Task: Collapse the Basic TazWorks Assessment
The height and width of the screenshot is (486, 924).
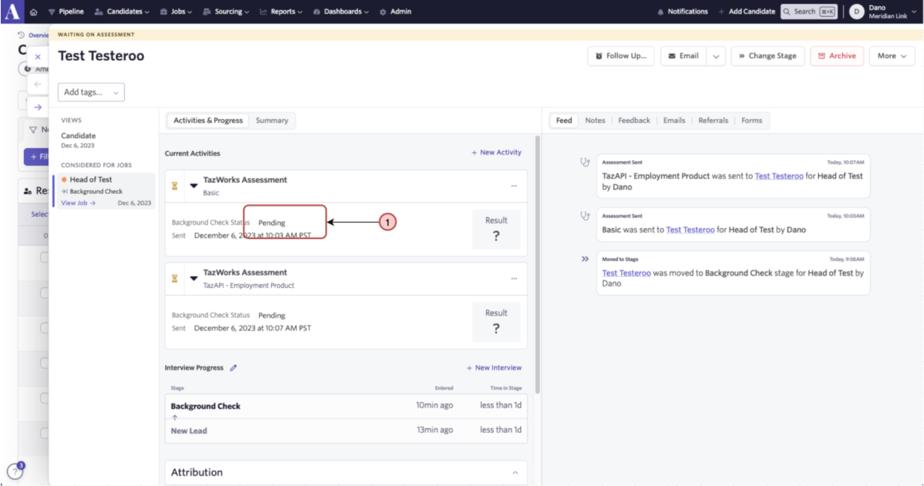Action: coord(193,186)
